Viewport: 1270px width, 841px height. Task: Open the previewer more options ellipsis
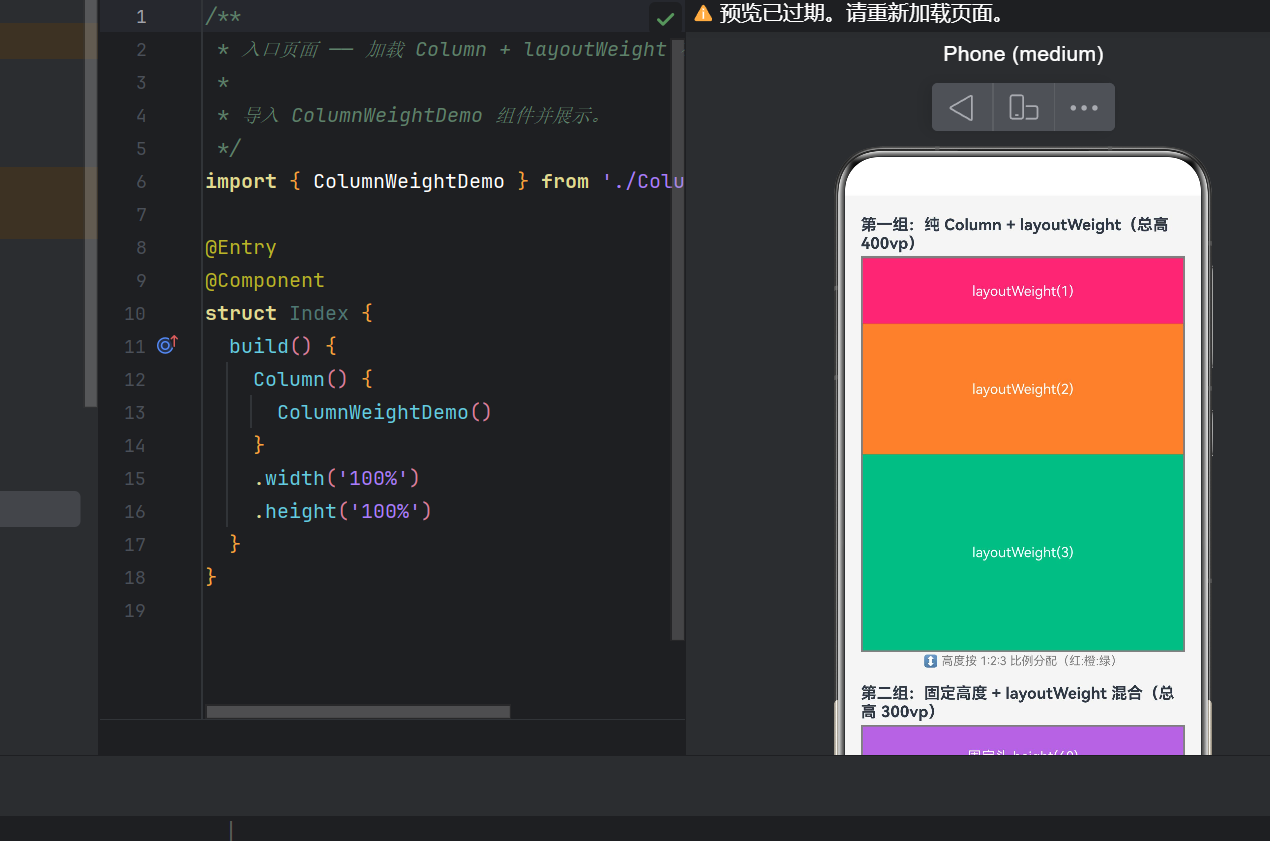pyautogui.click(x=1084, y=107)
